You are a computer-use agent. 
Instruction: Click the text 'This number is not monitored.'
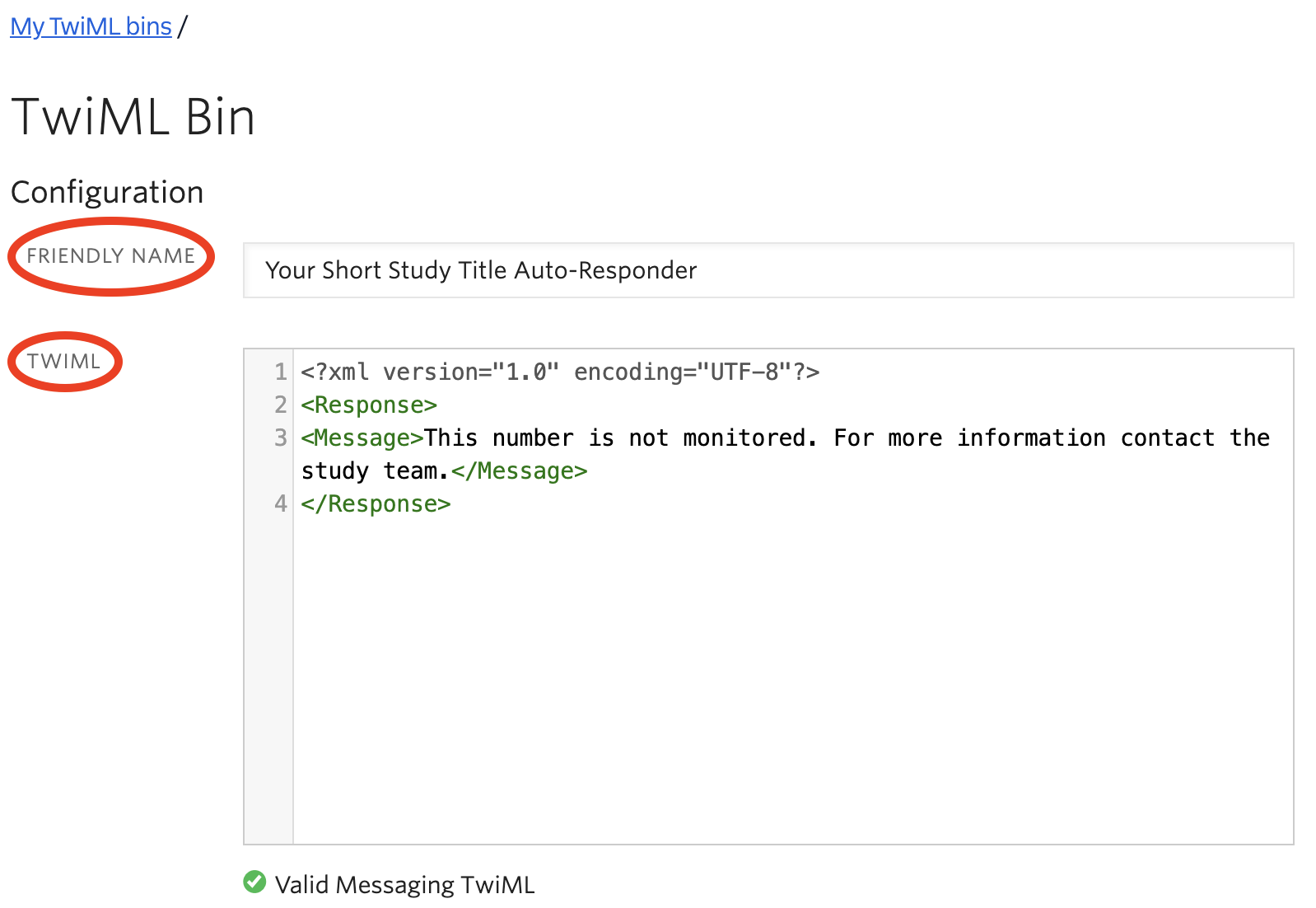[x=621, y=438]
